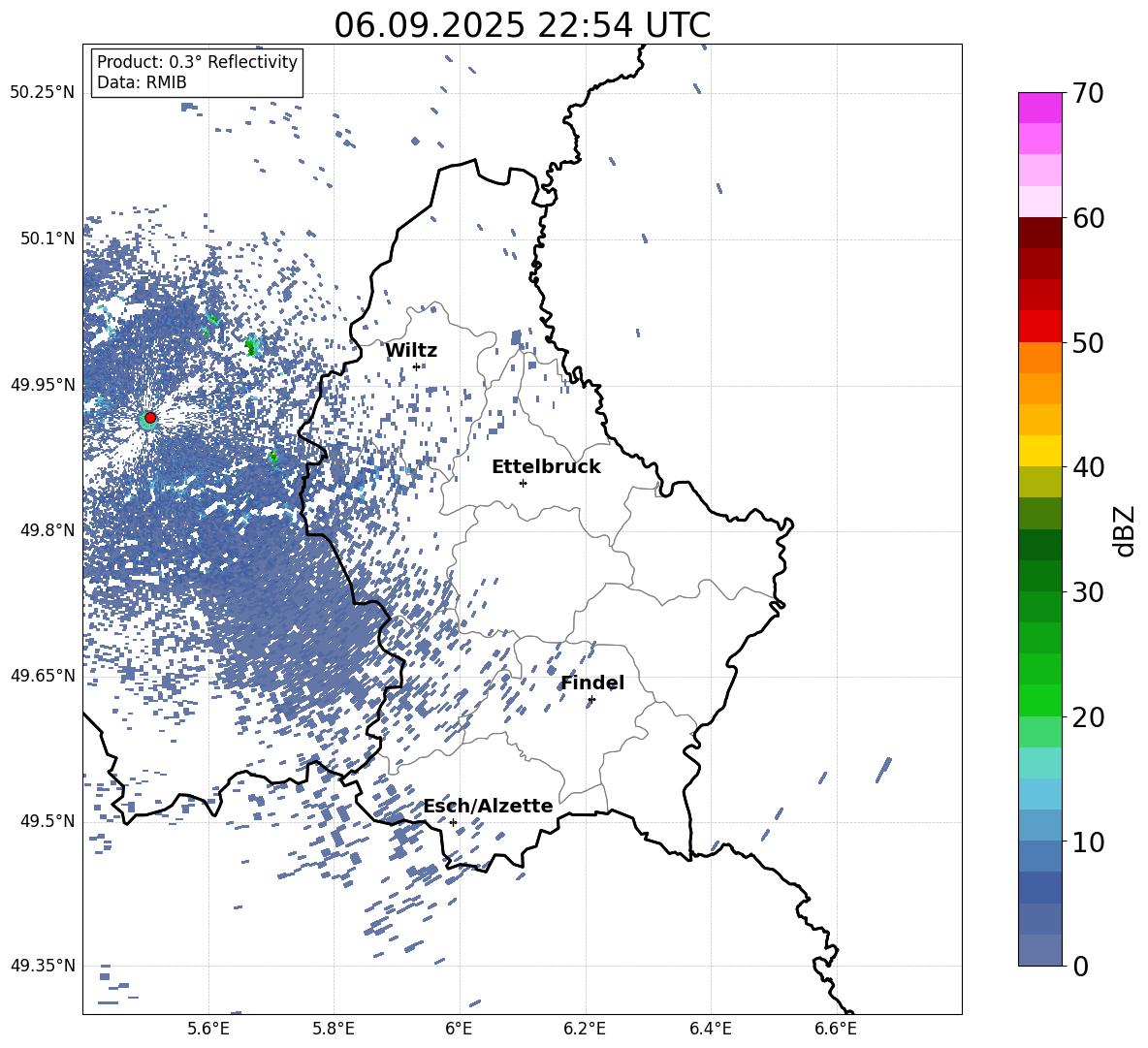This screenshot has height=1048, width=1148.
Task: Click the Findel station cross marker
Action: 591,700
